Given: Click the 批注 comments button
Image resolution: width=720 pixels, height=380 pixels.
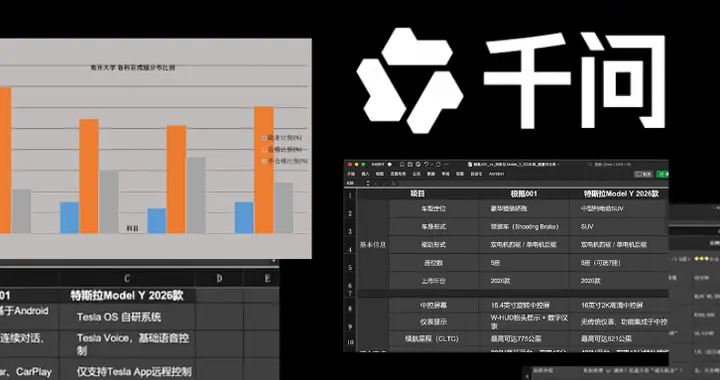Looking at the screenshot, I should pyautogui.click(x=643, y=174).
